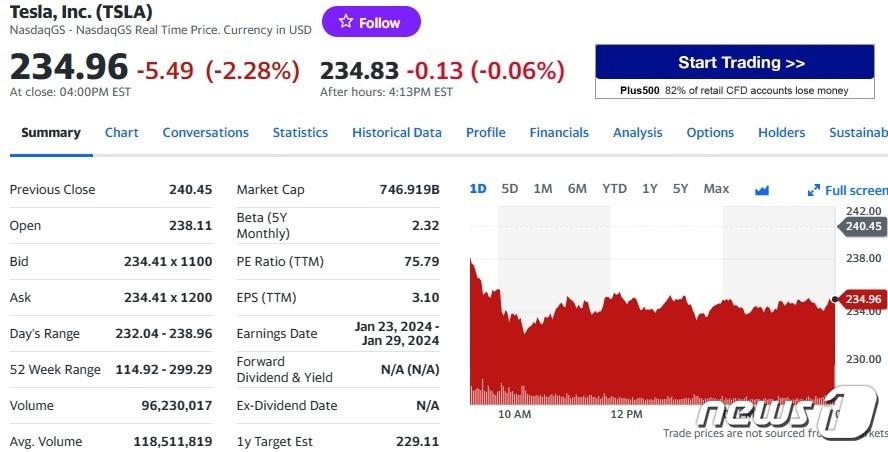888x452 pixels.
Task: Click the 234.96 current price marker on chart
Action: tap(862, 299)
